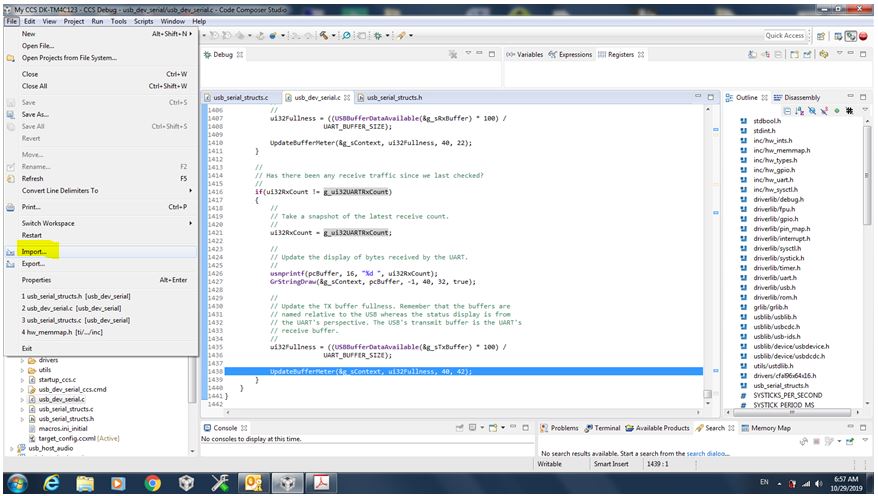Image resolution: width=878 pixels, height=496 pixels.
Task: Open the Expressions tab
Action: (570, 54)
